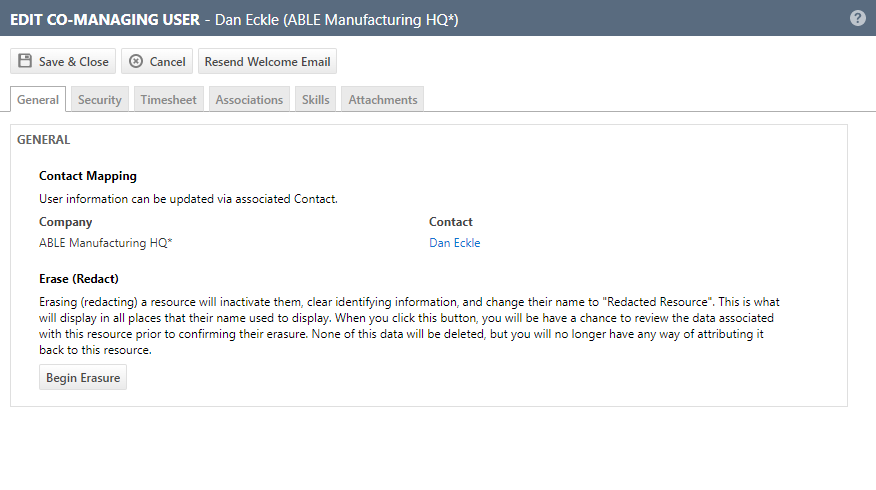Click the Erase (Redact) heading
This screenshot has width=876, height=490.
tap(79, 278)
